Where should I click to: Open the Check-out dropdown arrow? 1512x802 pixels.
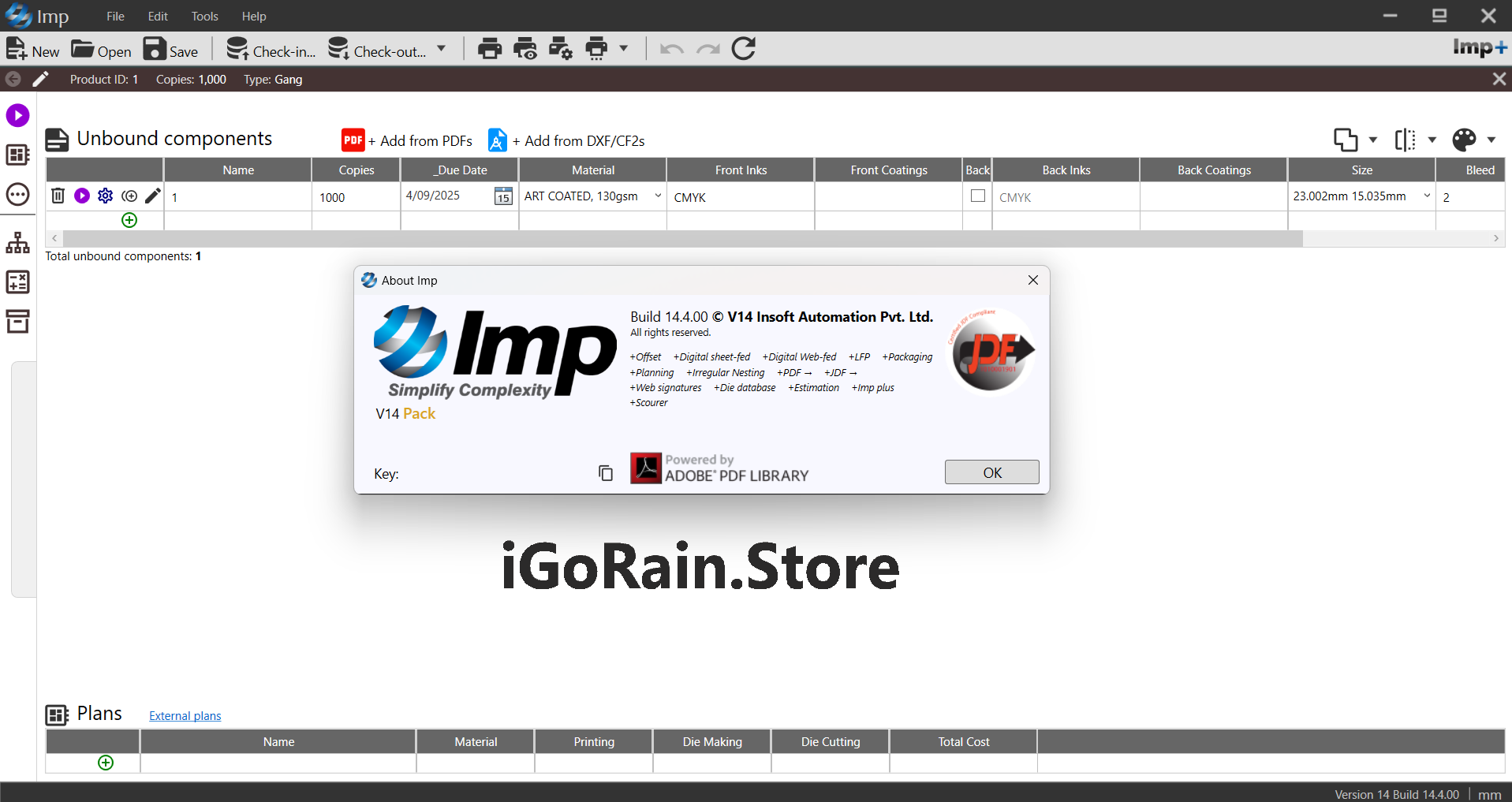[442, 49]
